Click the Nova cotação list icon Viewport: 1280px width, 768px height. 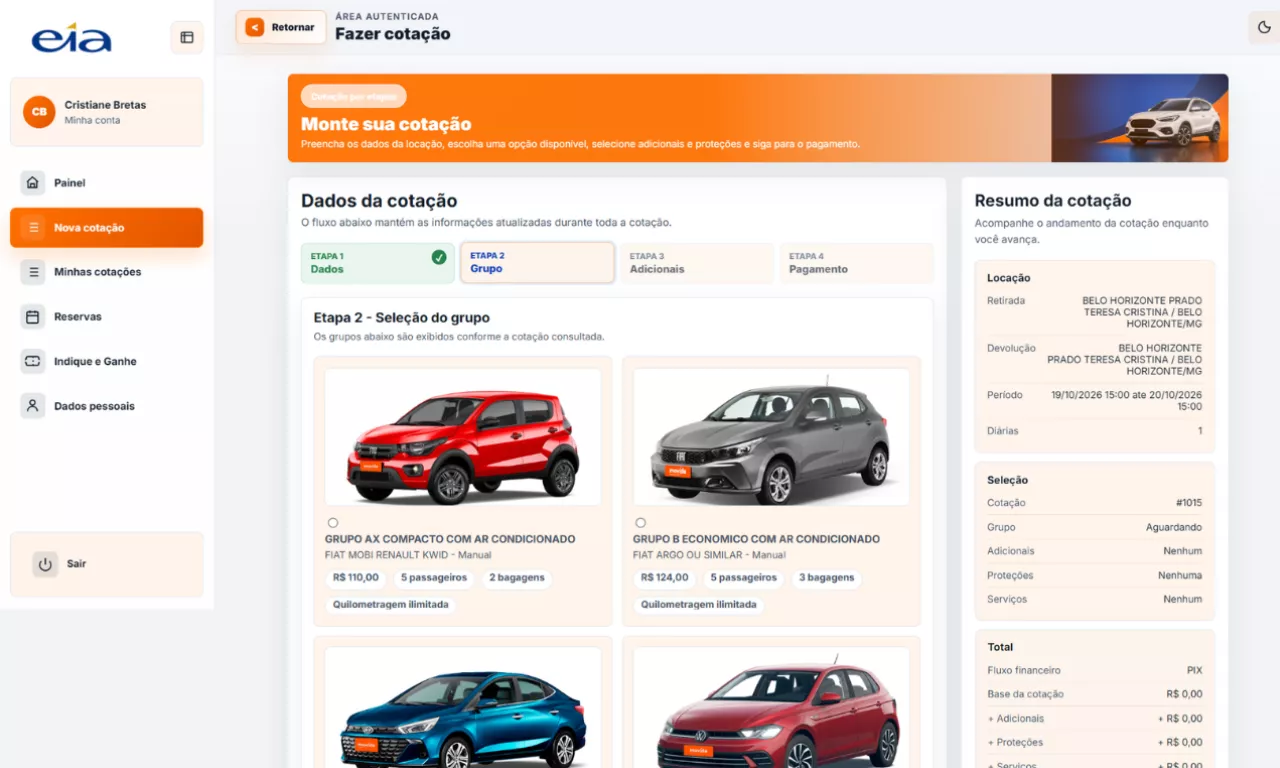point(33,228)
